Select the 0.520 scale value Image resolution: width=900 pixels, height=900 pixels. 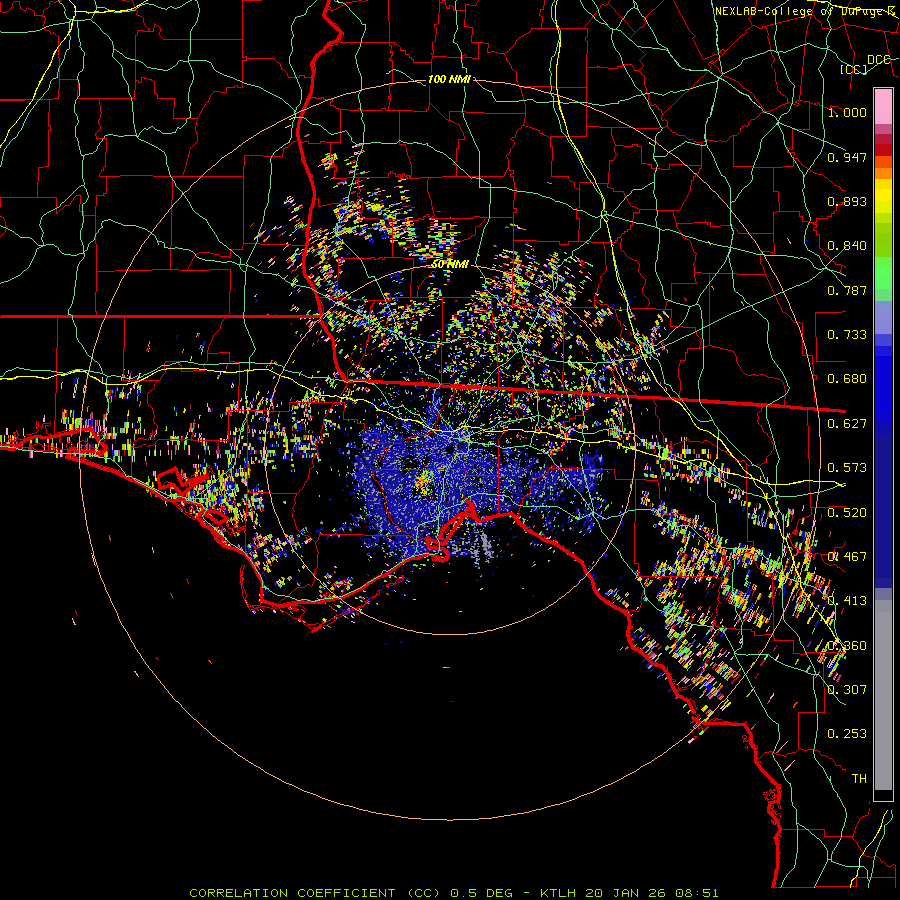coord(847,513)
